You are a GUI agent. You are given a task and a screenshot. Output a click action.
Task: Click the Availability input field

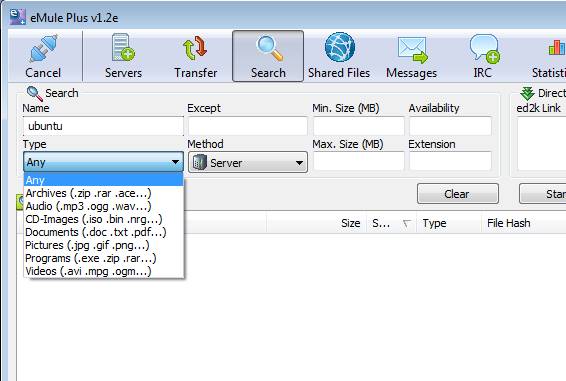coord(450,126)
